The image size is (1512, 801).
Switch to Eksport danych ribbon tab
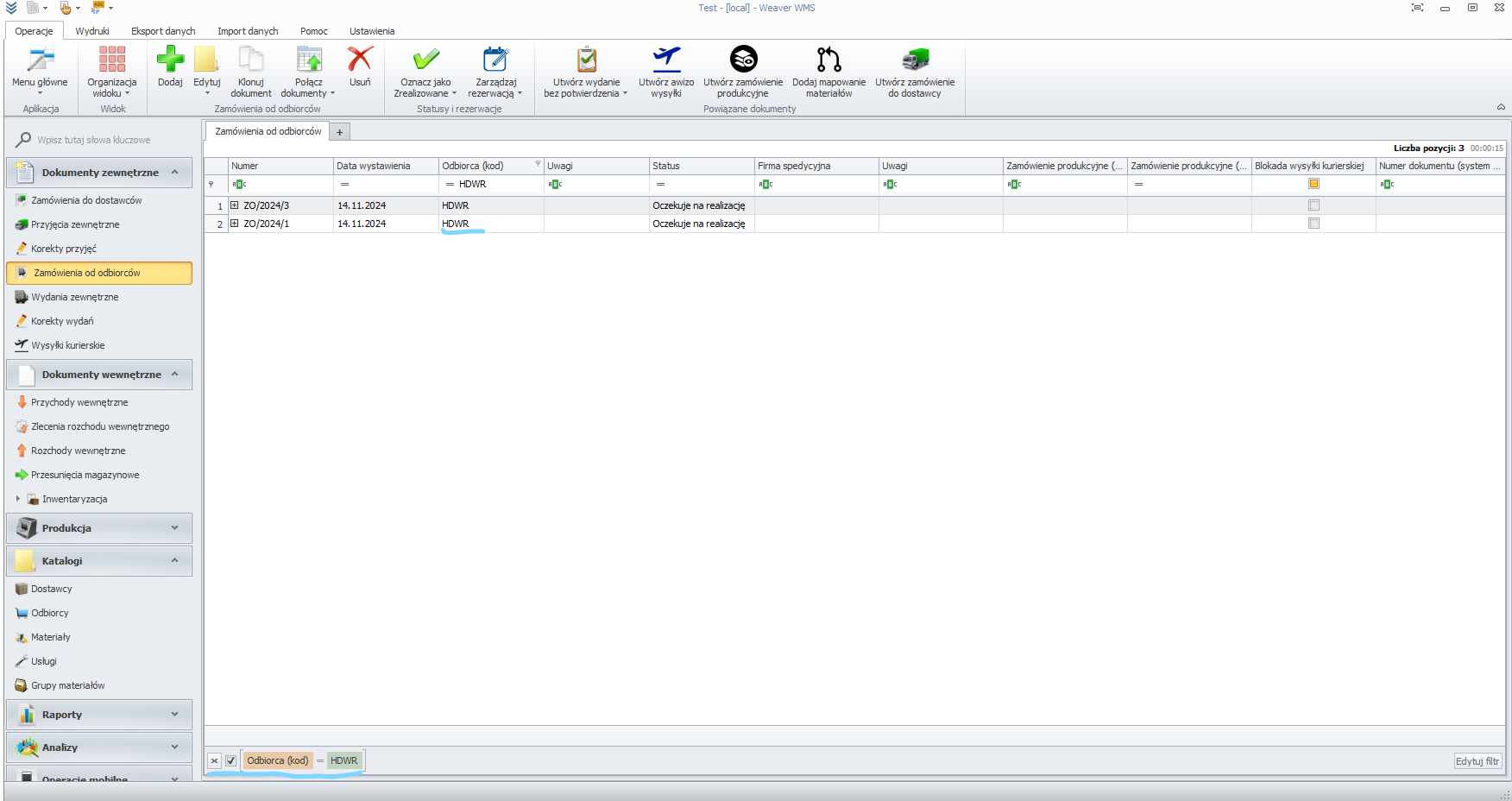(163, 31)
